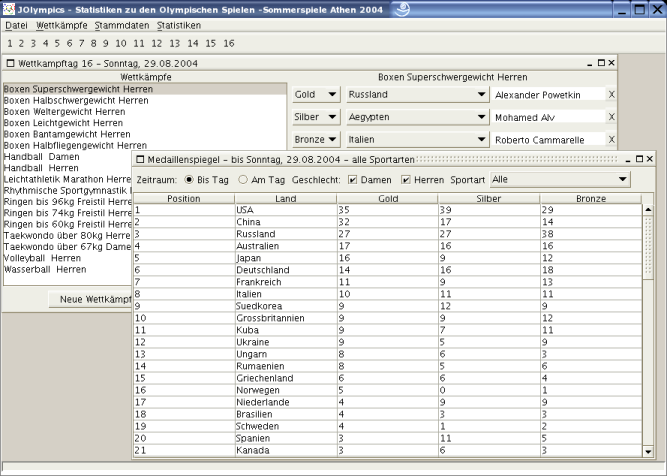Image resolution: width=667 pixels, height=476 pixels.
Task: Uncheck the Damen checkbox
Action: (352, 180)
